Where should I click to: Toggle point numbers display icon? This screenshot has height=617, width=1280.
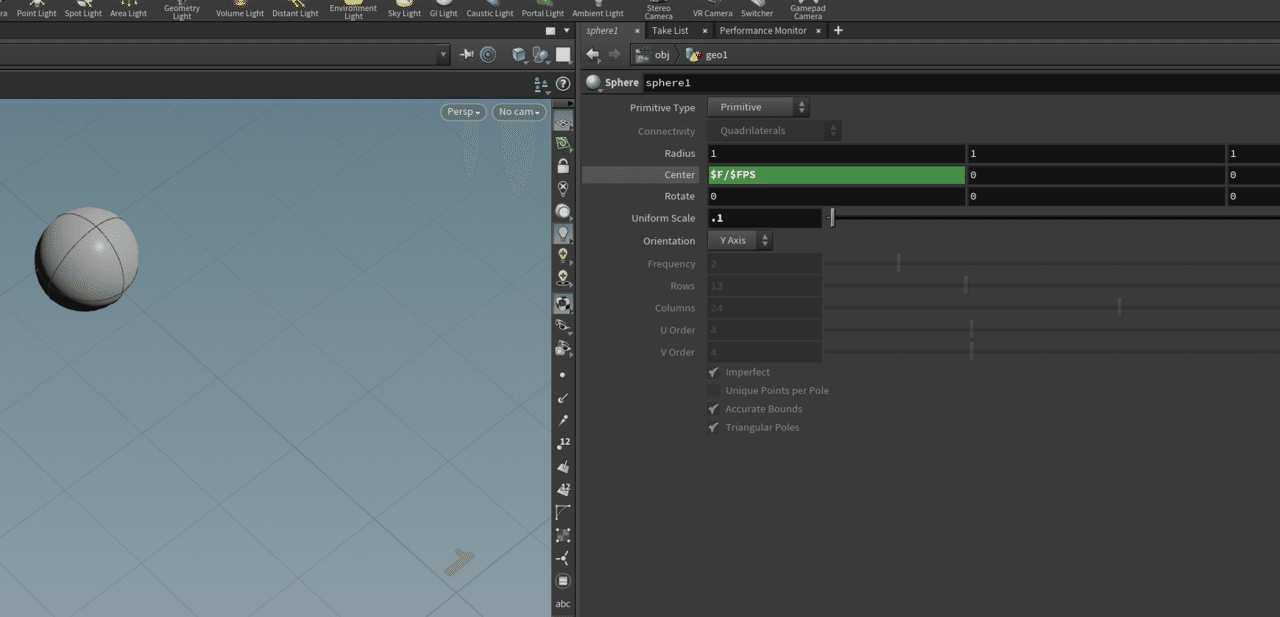pos(563,443)
